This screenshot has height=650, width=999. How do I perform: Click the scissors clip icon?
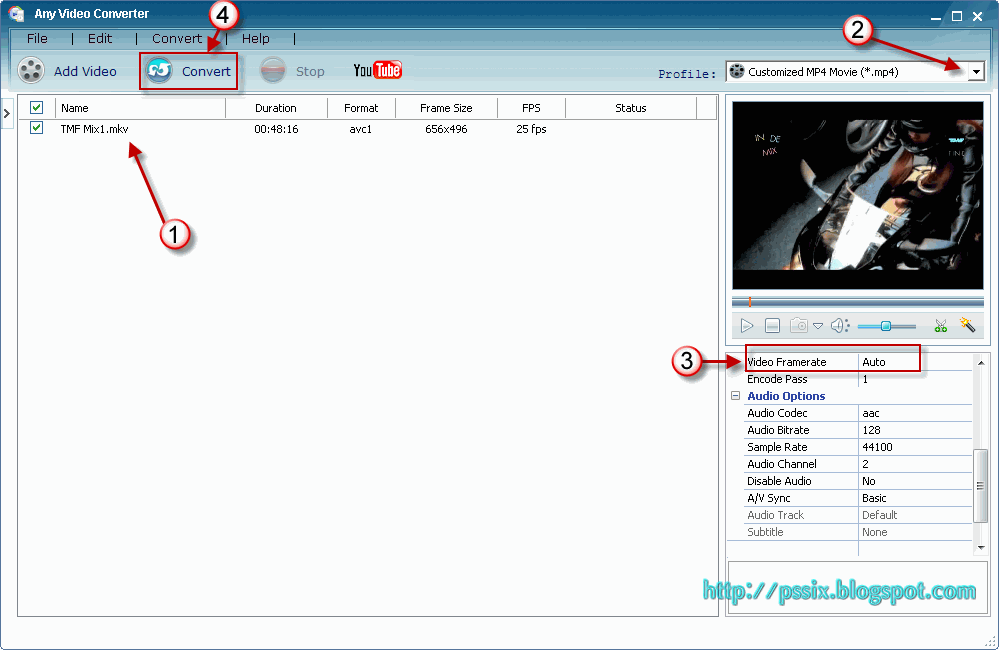(940, 325)
